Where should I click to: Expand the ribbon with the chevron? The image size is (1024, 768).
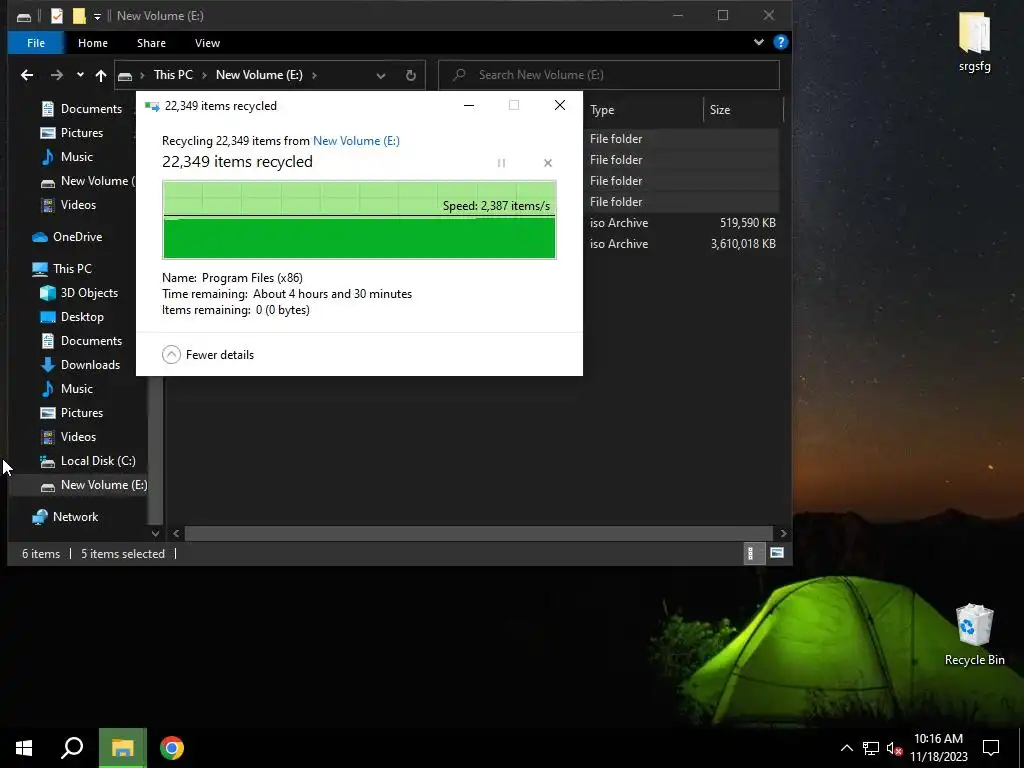tap(758, 42)
